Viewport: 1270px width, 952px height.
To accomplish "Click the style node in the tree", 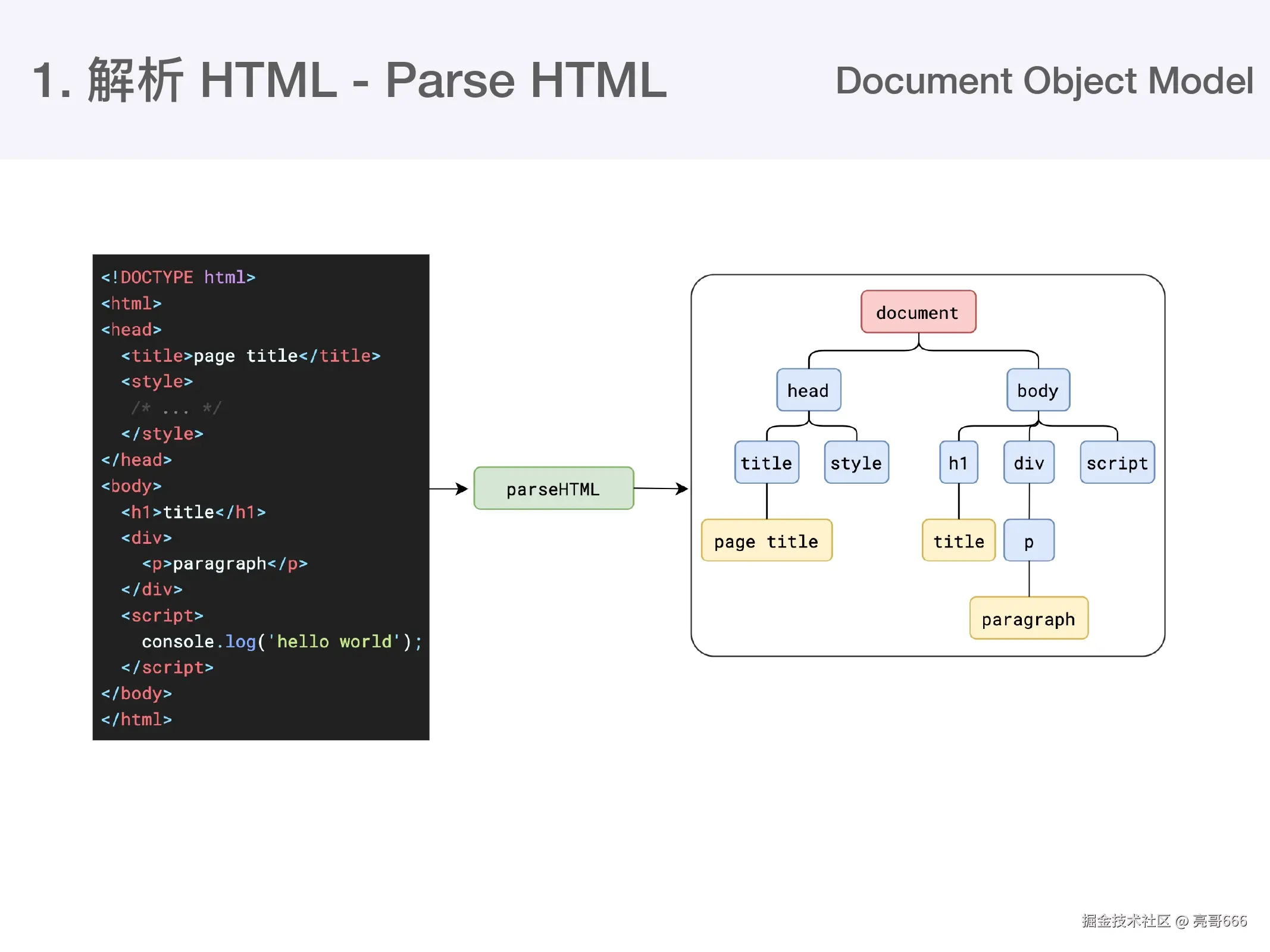I will pos(856,462).
